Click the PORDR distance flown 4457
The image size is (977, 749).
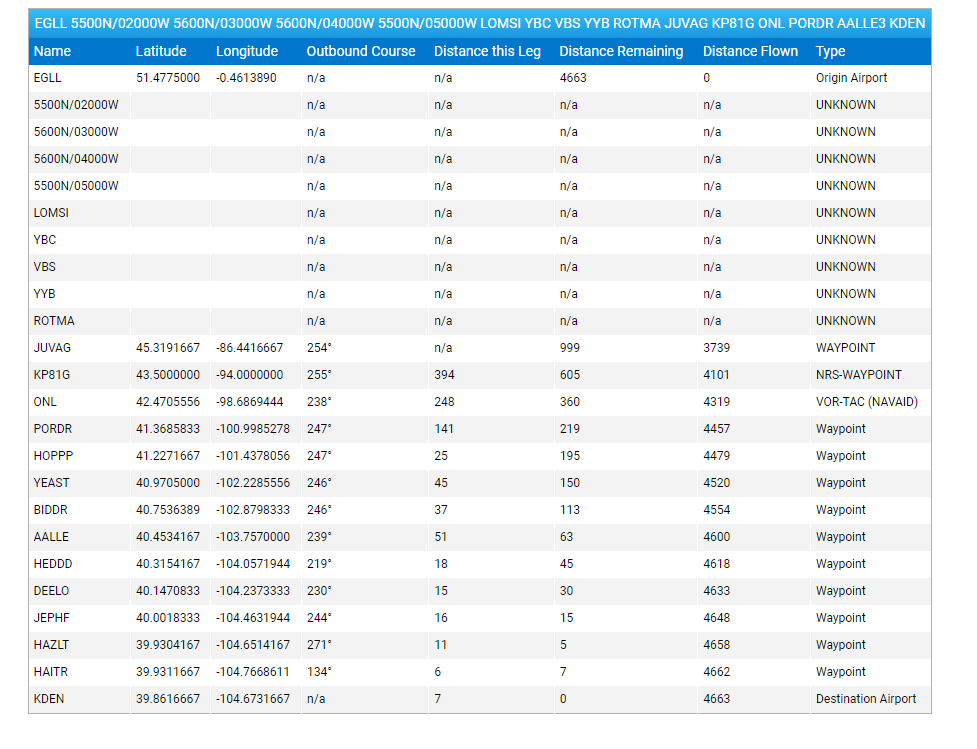point(716,429)
